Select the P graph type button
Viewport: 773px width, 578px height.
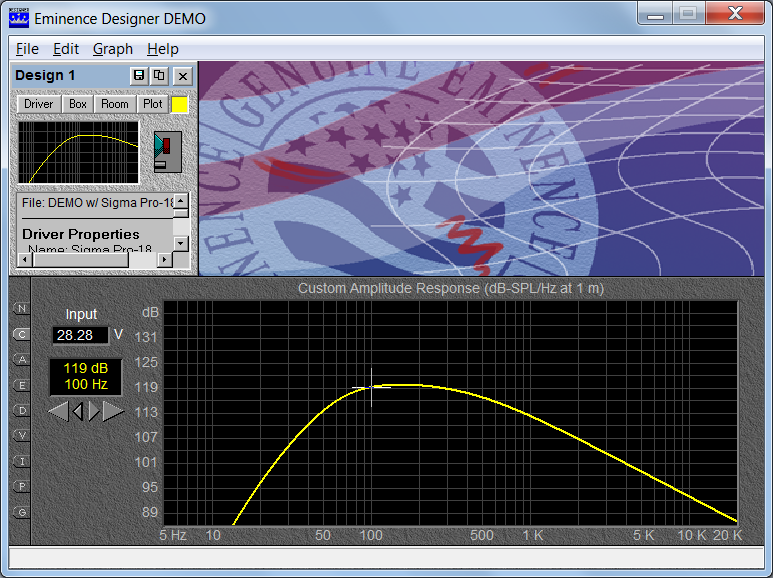coord(22,486)
